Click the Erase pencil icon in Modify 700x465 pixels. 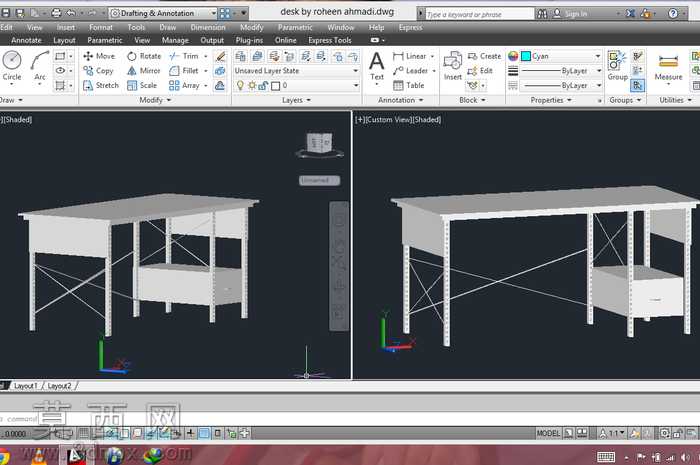tap(220, 57)
